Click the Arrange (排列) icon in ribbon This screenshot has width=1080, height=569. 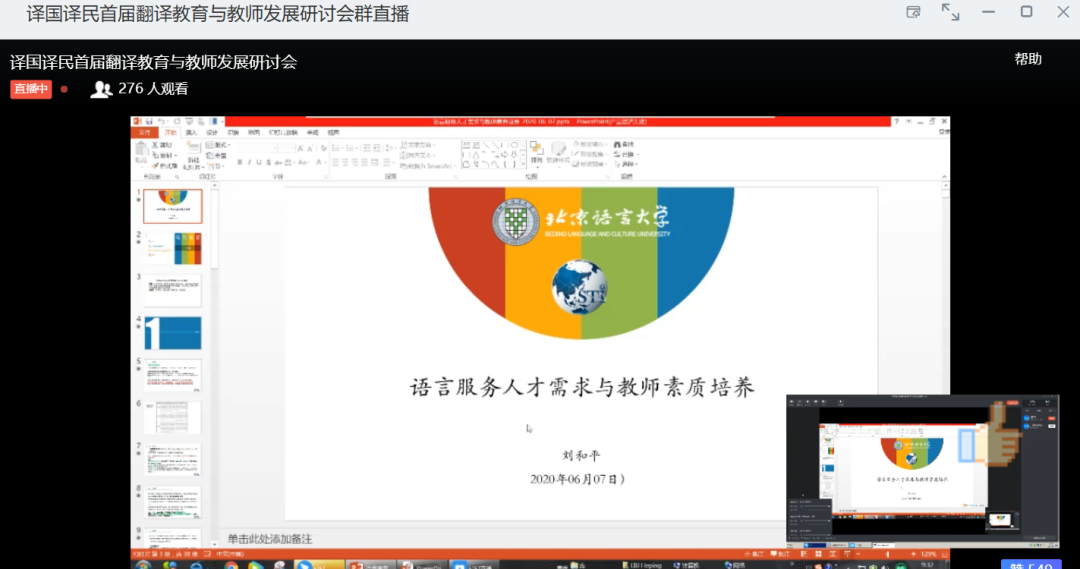pos(536,151)
